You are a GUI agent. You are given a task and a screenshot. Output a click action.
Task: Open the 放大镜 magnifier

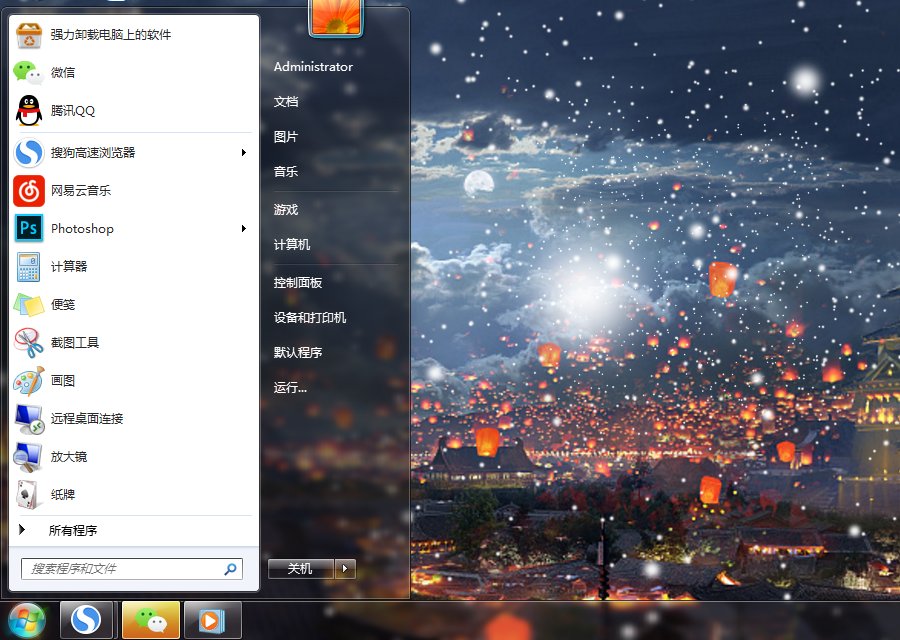click(68, 457)
